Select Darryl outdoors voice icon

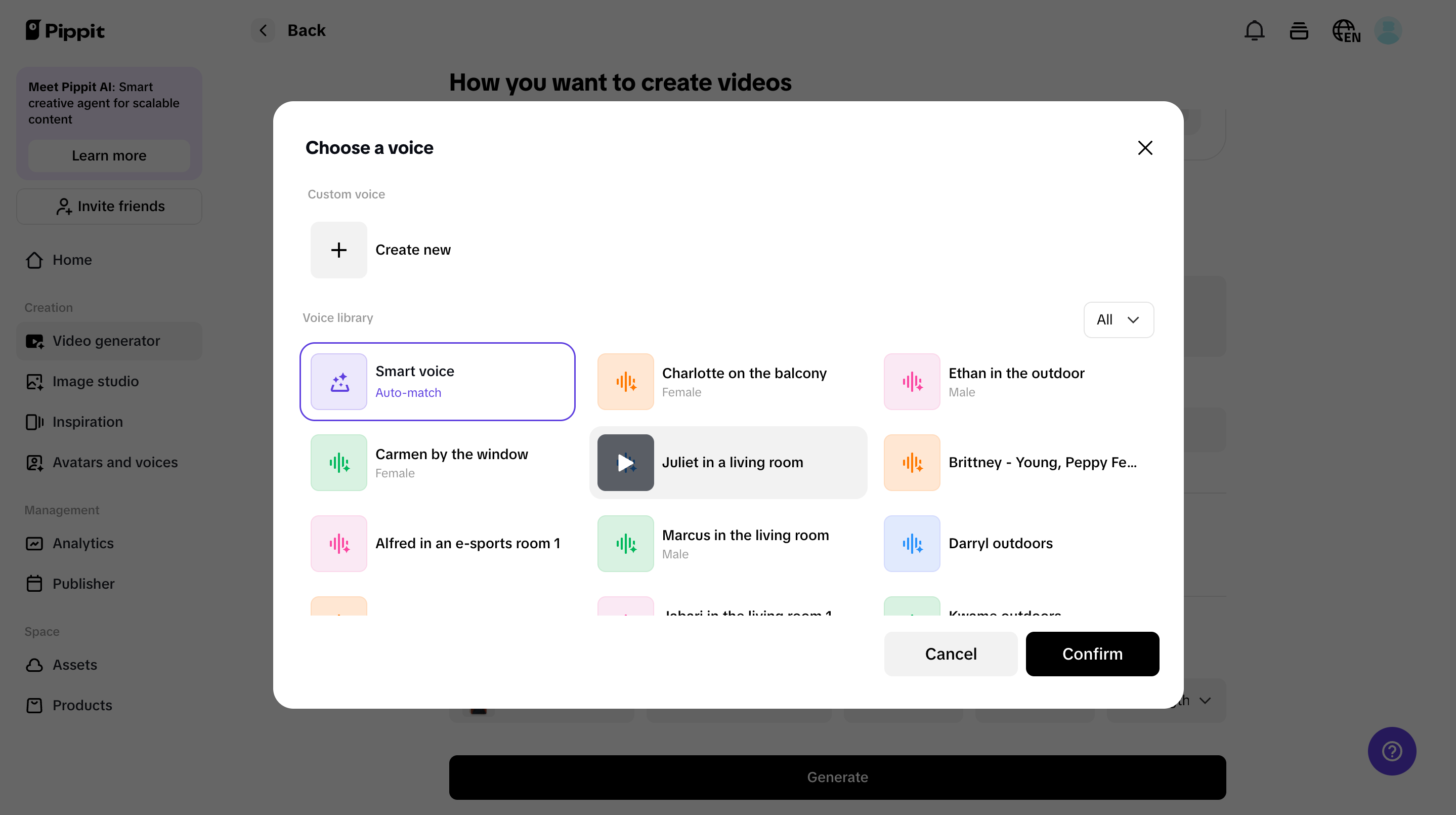coord(912,543)
